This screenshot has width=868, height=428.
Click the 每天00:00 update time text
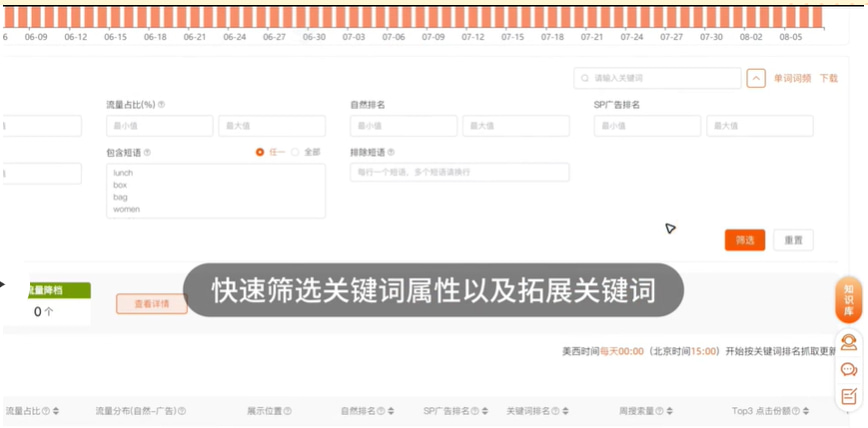click(x=622, y=352)
